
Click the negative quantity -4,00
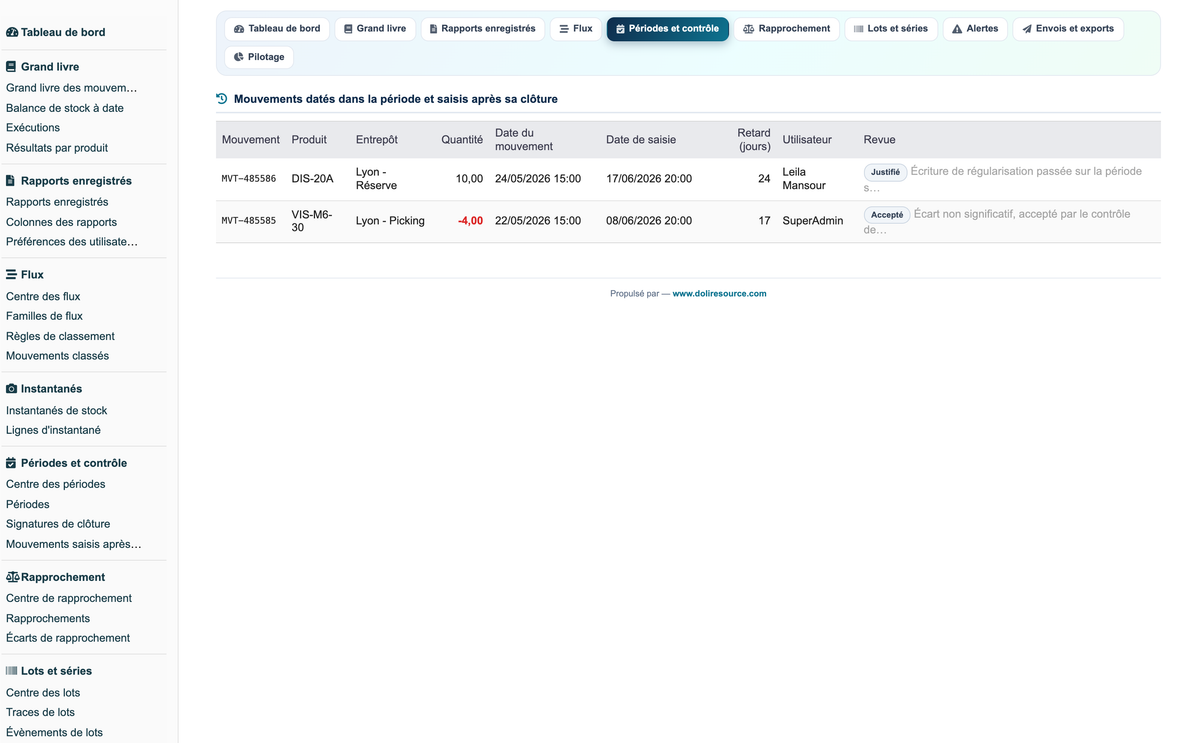point(470,221)
